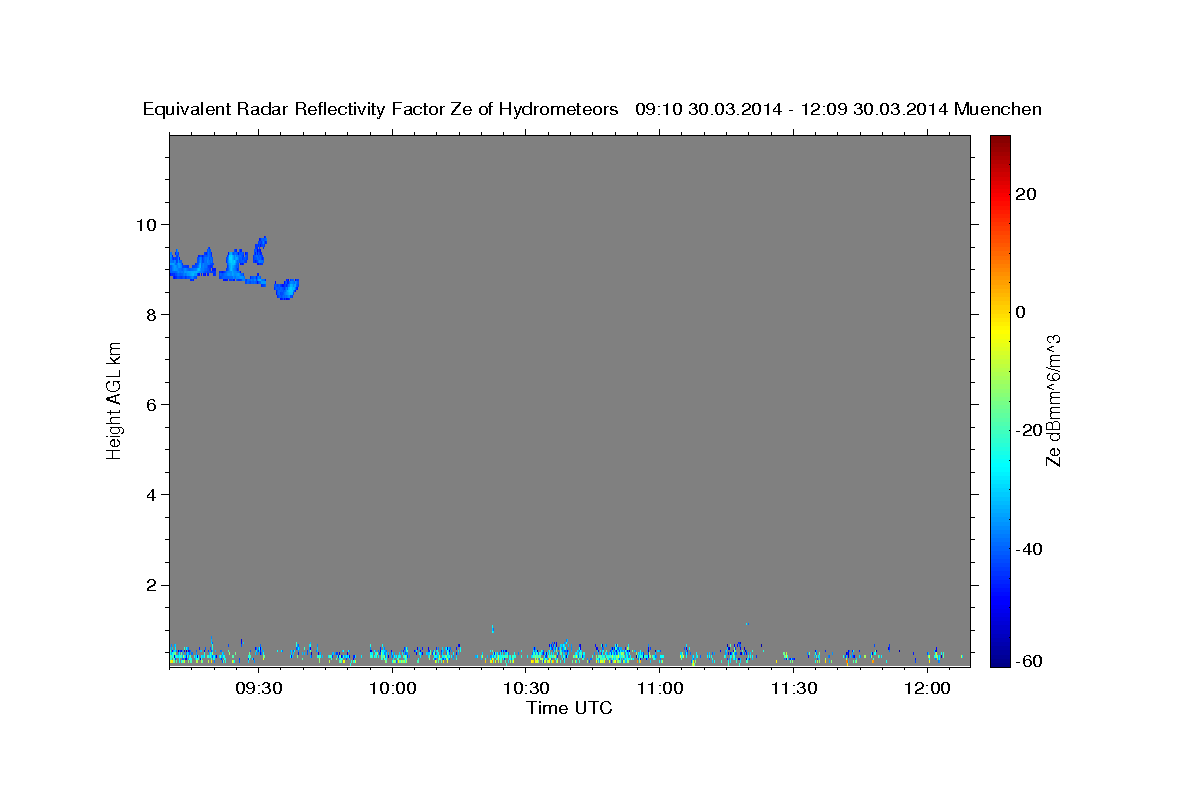Click the plot title 'Equivalent Radar Reflectivity Factor Ze of Hydrometeors'

(x=381, y=109)
